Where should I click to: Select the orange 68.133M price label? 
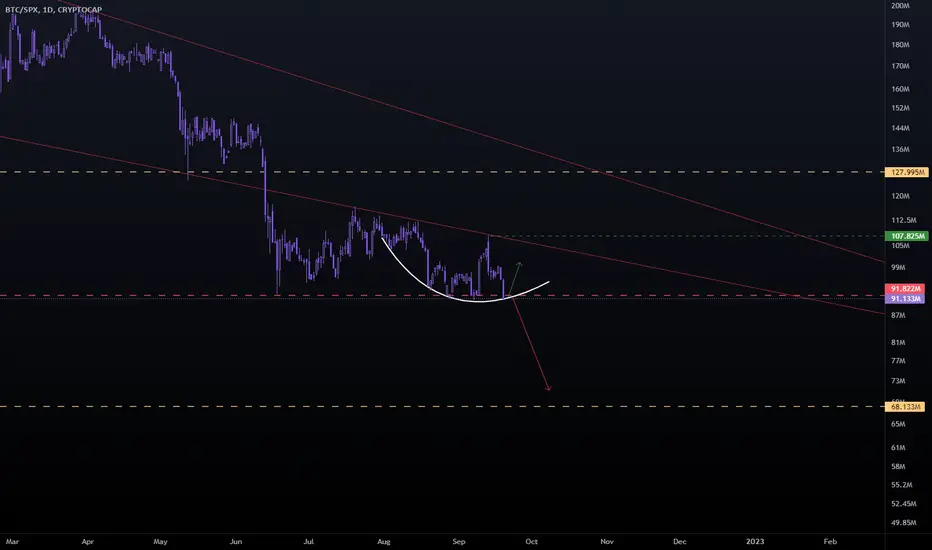[x=905, y=407]
